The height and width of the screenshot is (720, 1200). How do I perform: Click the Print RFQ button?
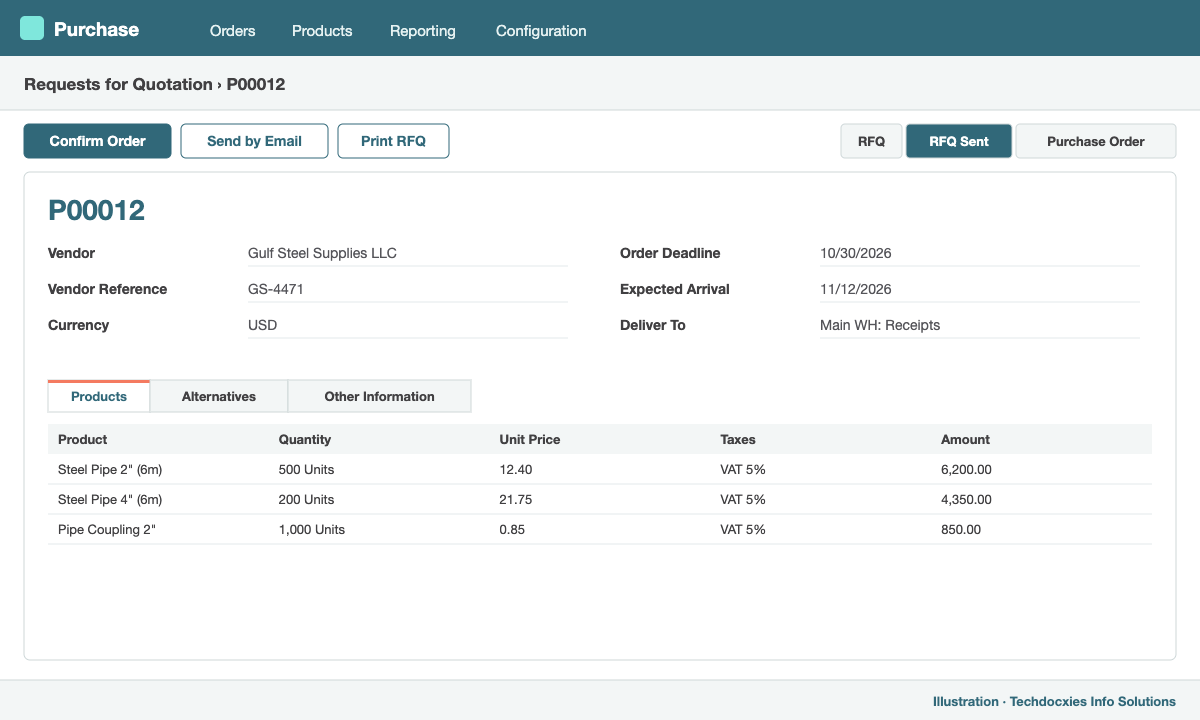click(393, 141)
